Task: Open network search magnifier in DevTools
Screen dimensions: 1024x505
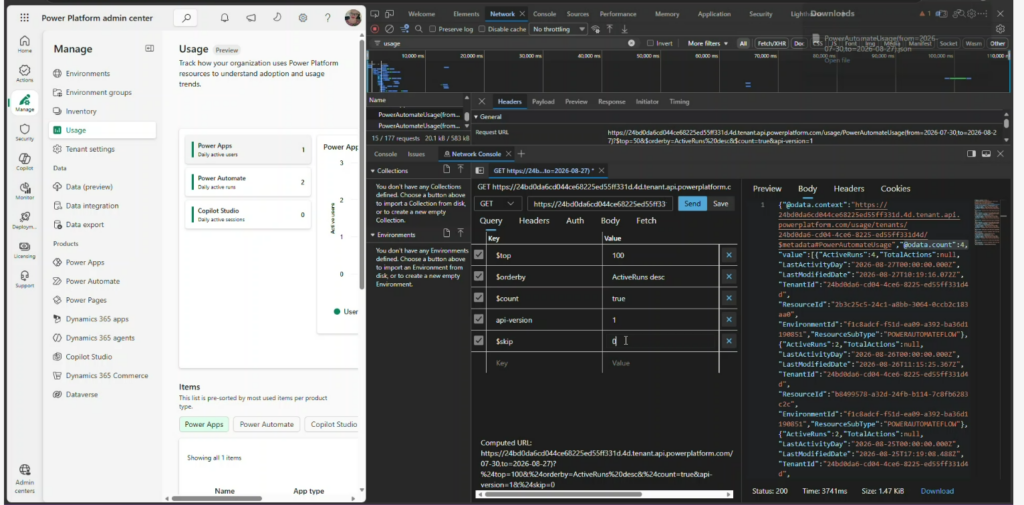Action: (419, 29)
